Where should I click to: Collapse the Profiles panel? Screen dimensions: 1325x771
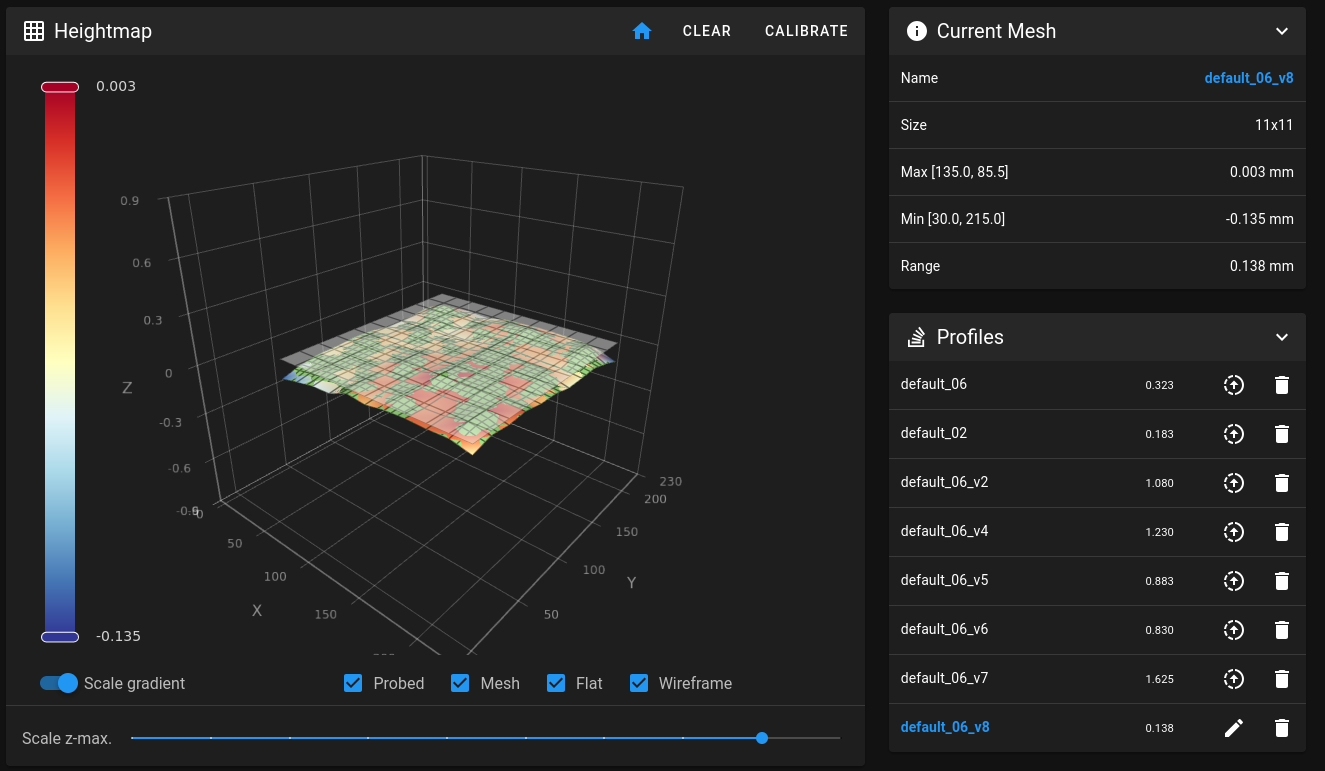(1282, 337)
